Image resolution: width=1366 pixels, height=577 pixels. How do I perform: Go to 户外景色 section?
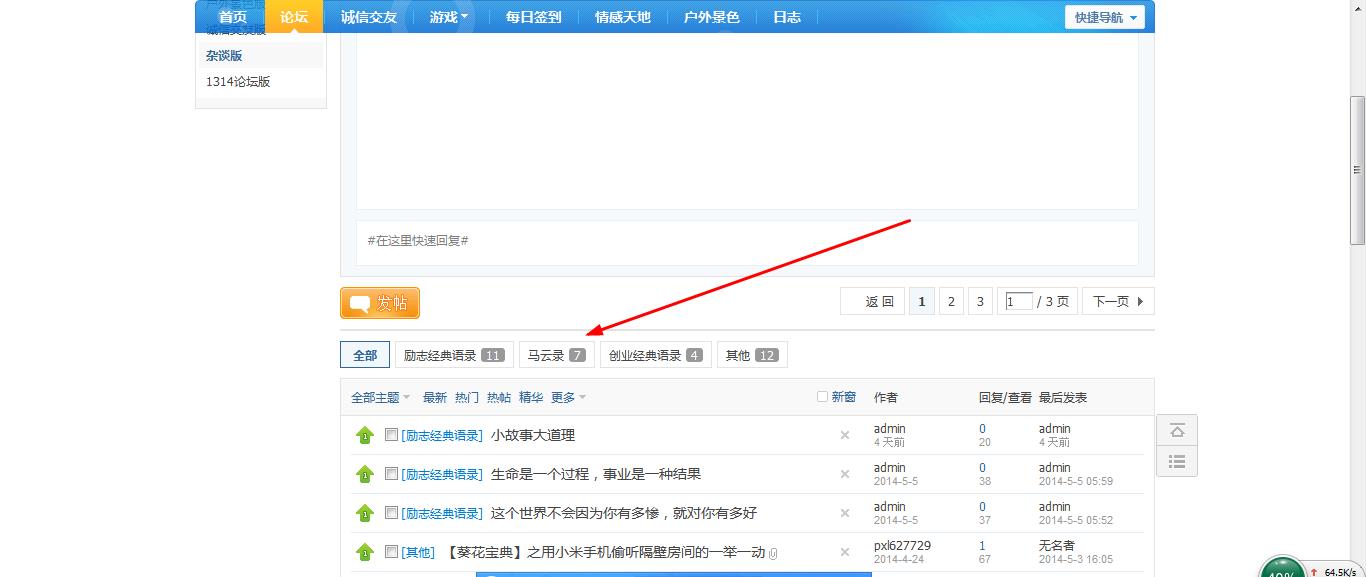(711, 17)
